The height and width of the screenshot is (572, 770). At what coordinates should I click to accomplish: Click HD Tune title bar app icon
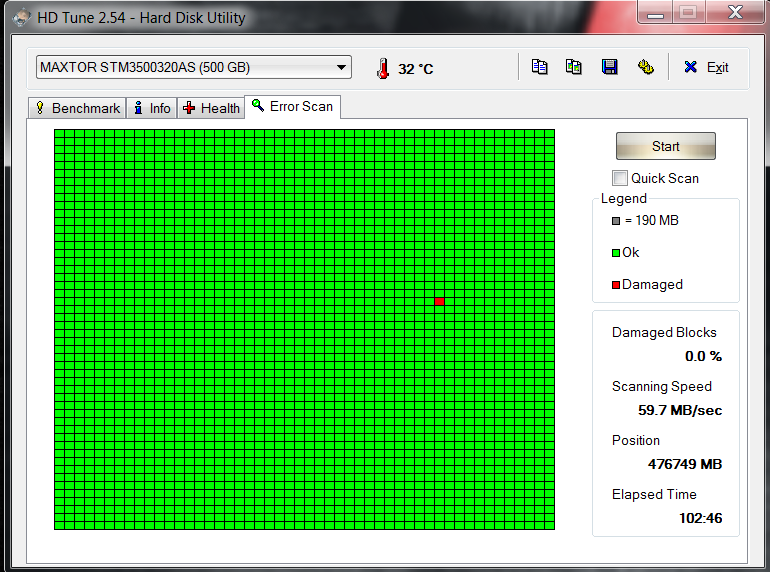point(22,18)
